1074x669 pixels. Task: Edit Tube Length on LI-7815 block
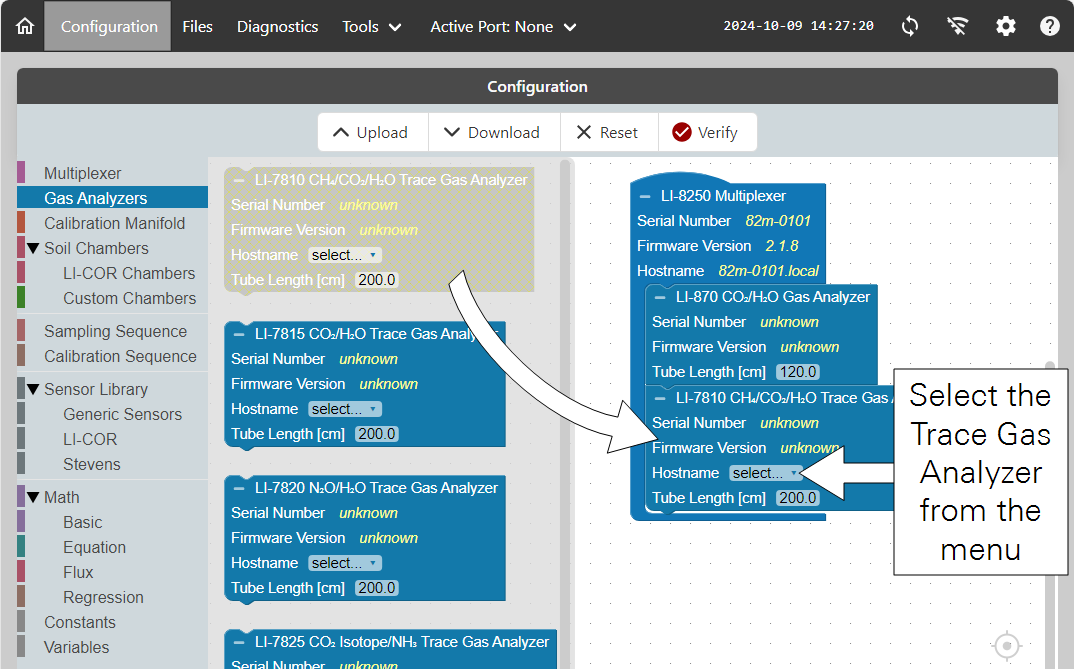pos(377,434)
